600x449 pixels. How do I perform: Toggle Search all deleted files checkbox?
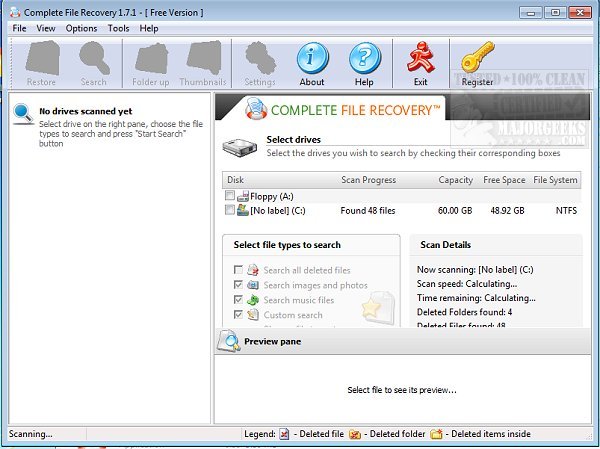pyautogui.click(x=238, y=270)
